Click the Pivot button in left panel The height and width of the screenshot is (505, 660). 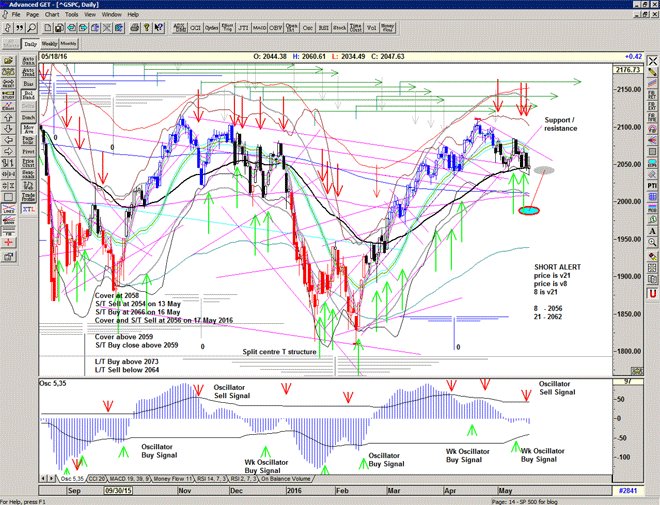click(28, 152)
